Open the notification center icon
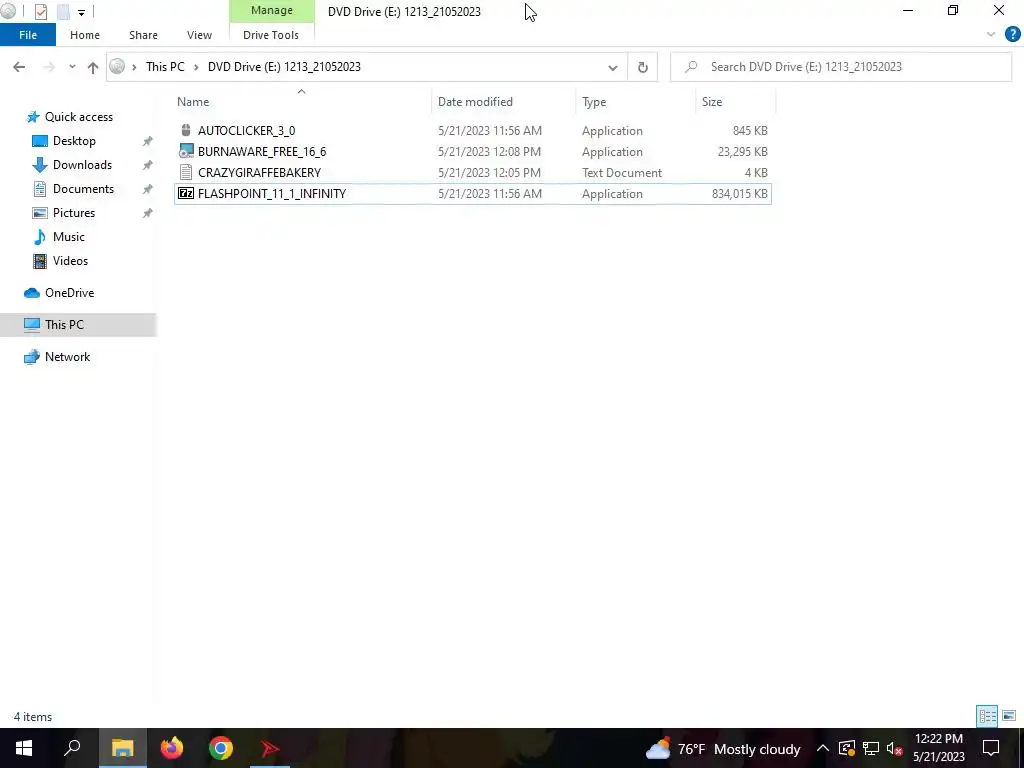Image resolution: width=1024 pixels, height=768 pixels. pyautogui.click(x=991, y=748)
